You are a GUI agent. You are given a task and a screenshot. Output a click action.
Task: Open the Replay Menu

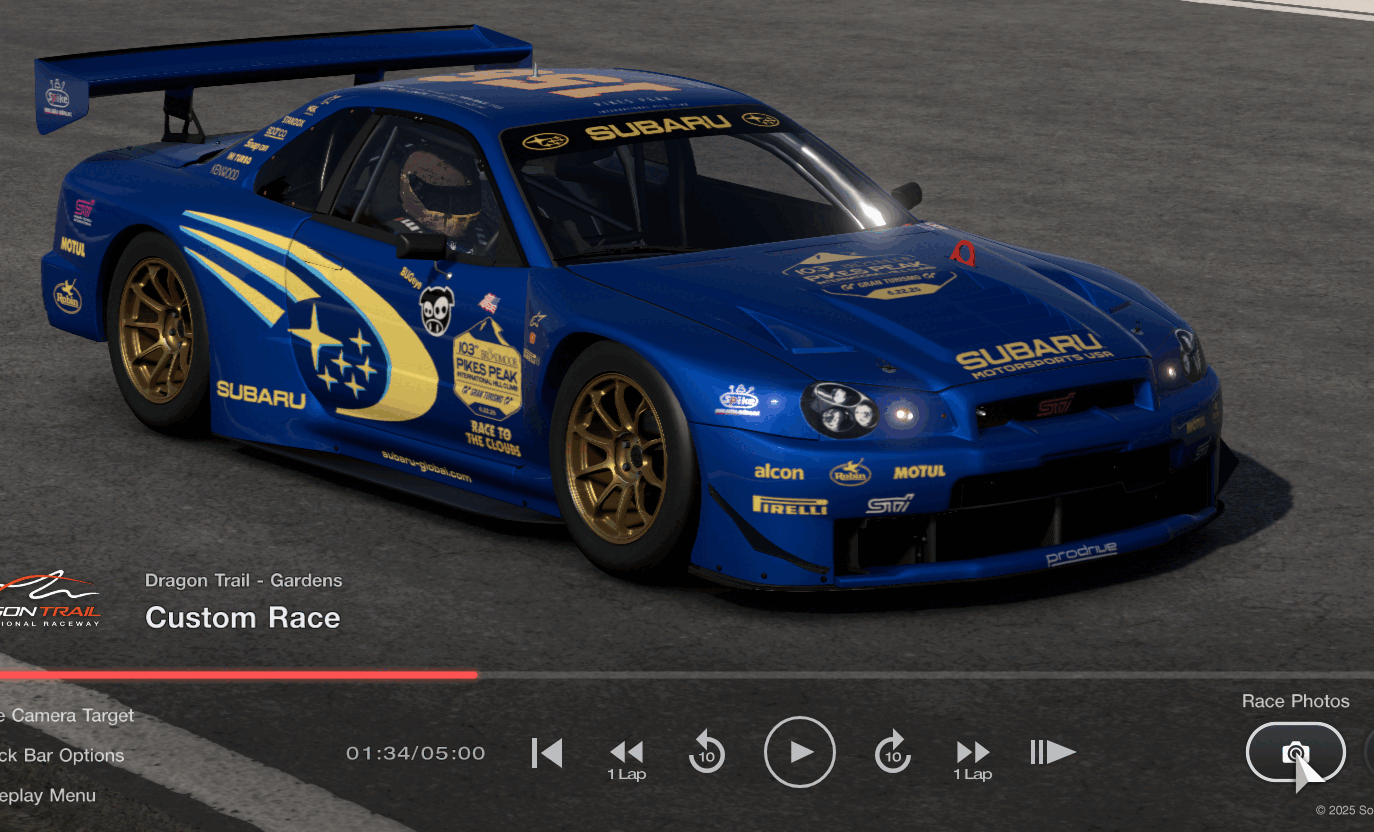pos(48,795)
